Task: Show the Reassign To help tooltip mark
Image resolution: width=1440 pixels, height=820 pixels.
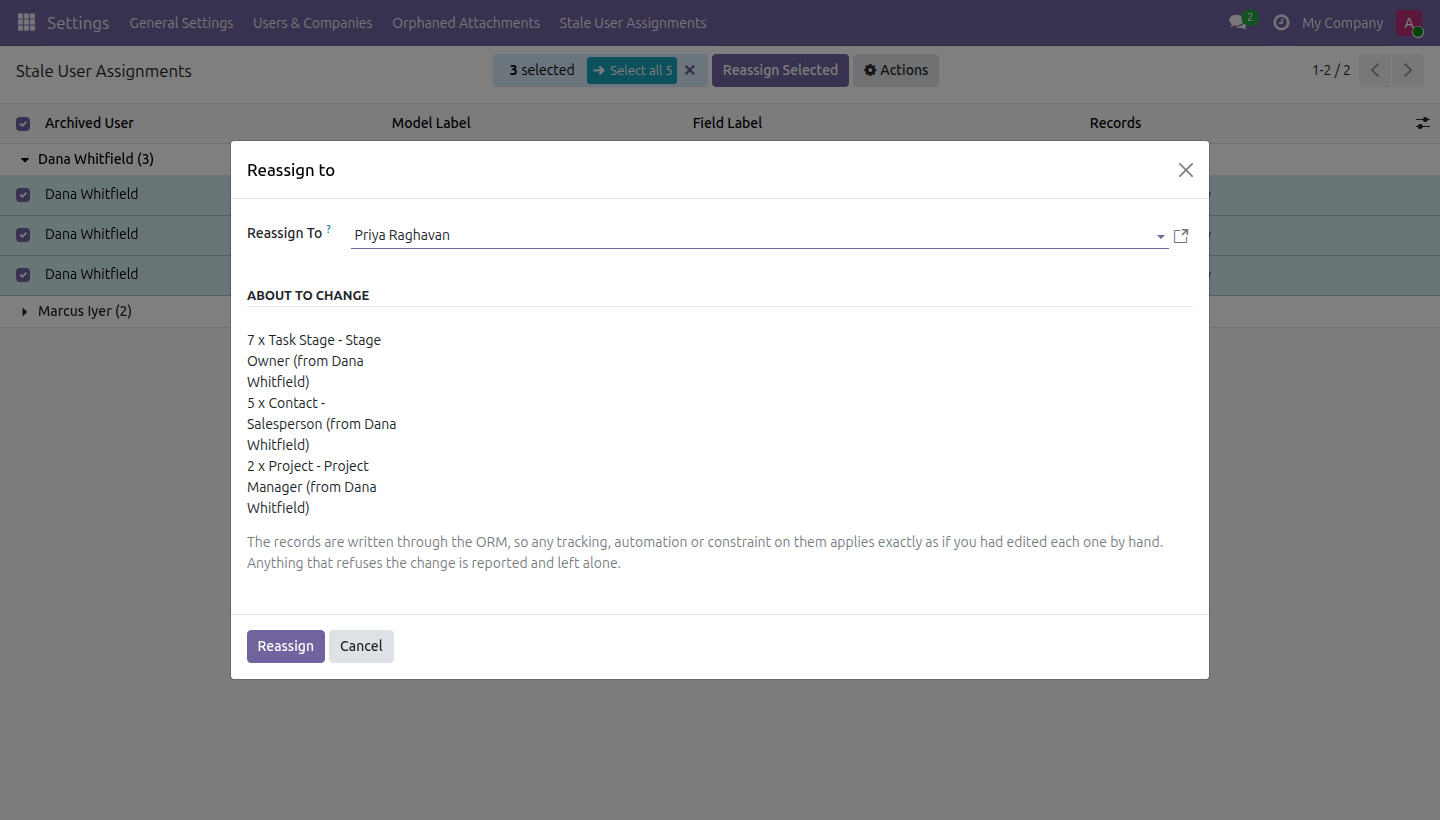Action: coord(329,229)
